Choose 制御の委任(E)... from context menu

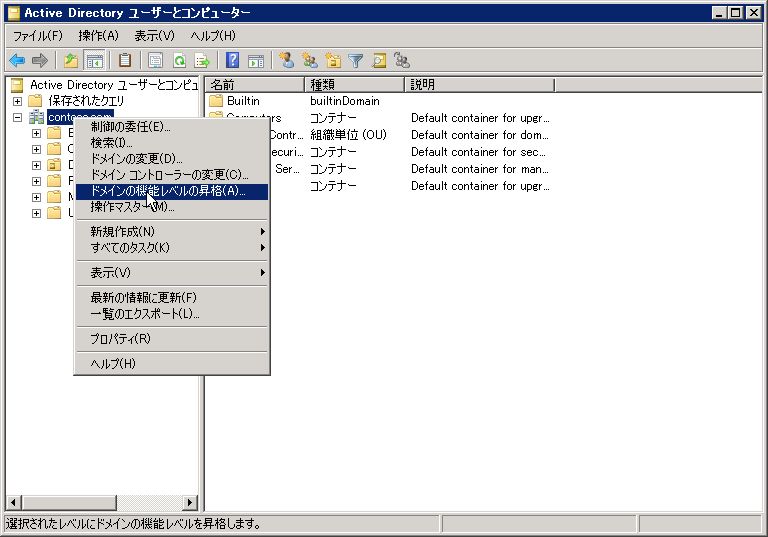click(171, 127)
